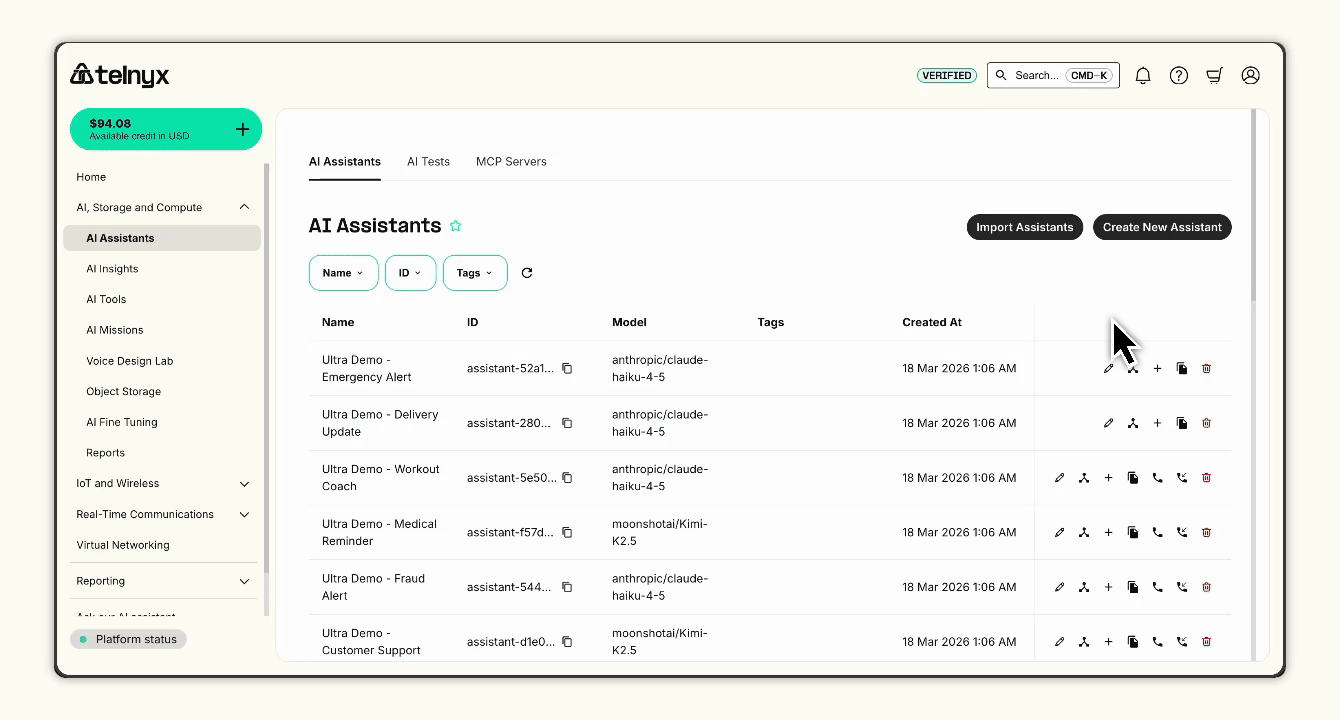The height and width of the screenshot is (720, 1340).
Task: Open the Tags filter dropdown
Action: (x=474, y=273)
